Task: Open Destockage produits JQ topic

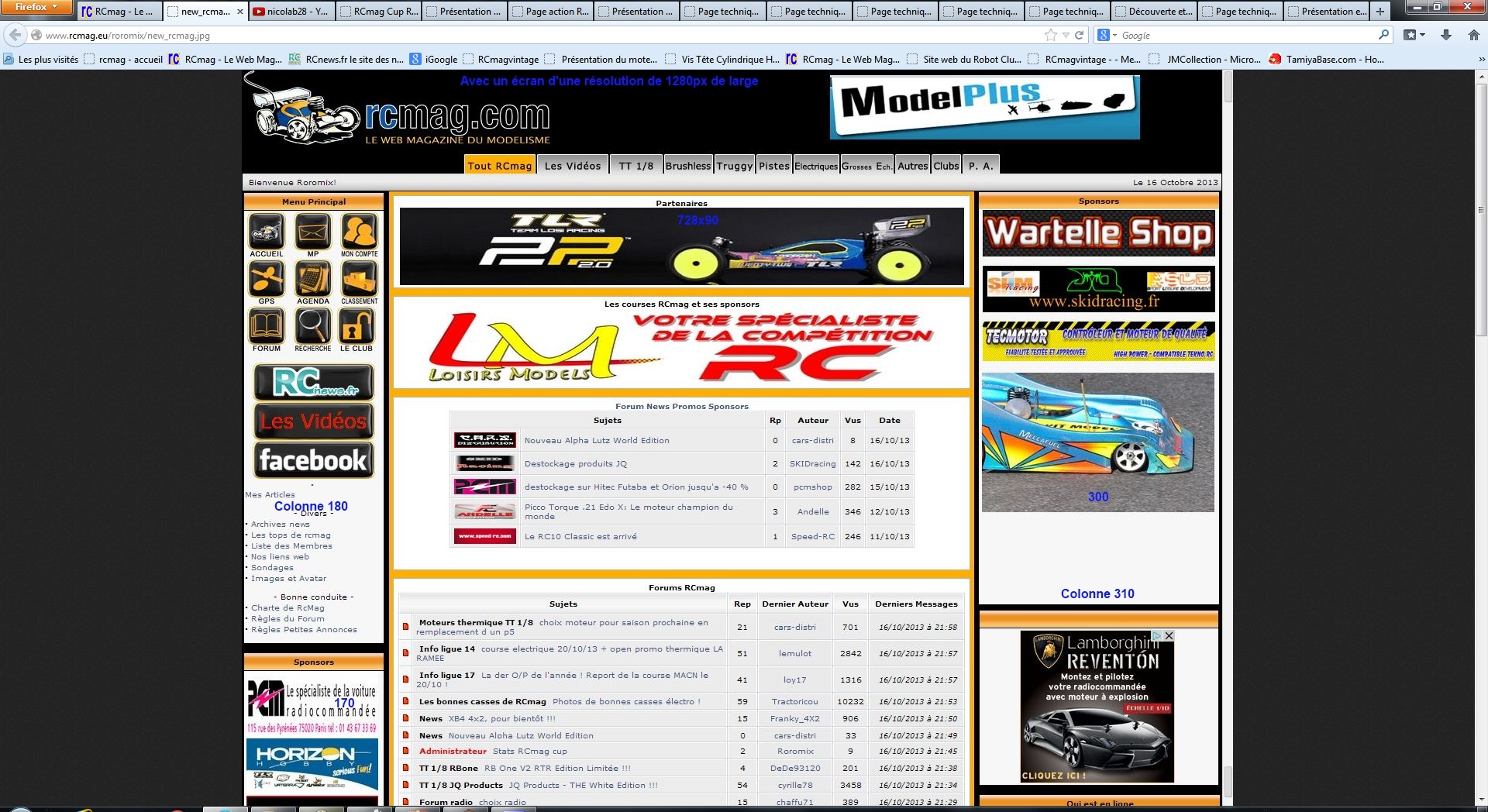Action: tap(575, 463)
